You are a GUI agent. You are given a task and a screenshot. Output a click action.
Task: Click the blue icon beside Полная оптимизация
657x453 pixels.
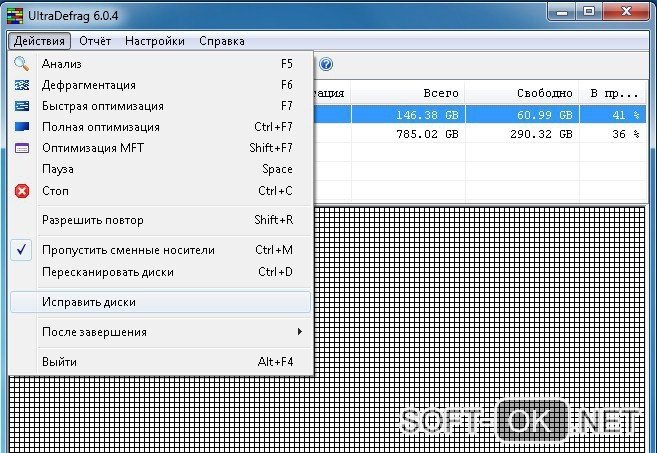coord(22,127)
